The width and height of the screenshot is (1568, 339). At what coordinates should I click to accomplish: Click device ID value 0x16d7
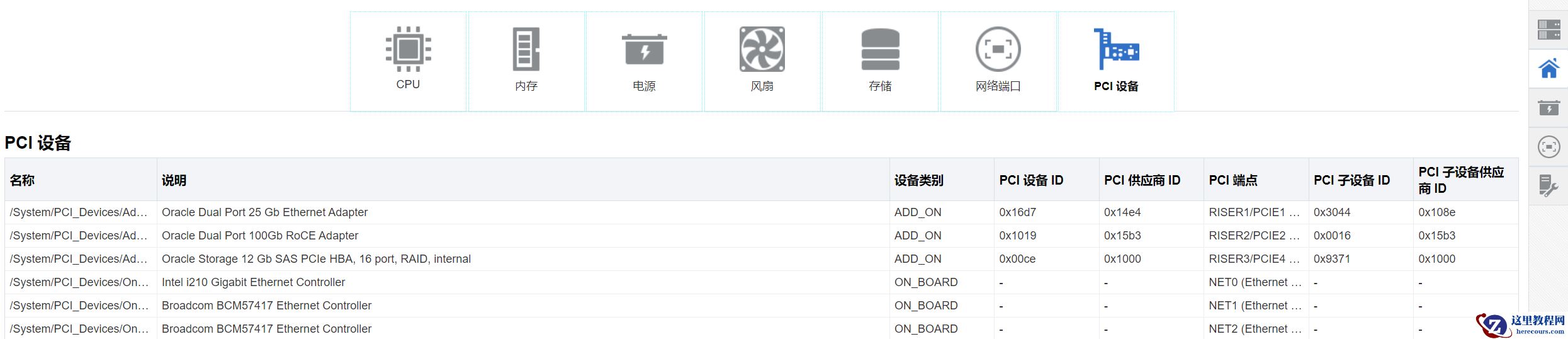click(x=1017, y=212)
